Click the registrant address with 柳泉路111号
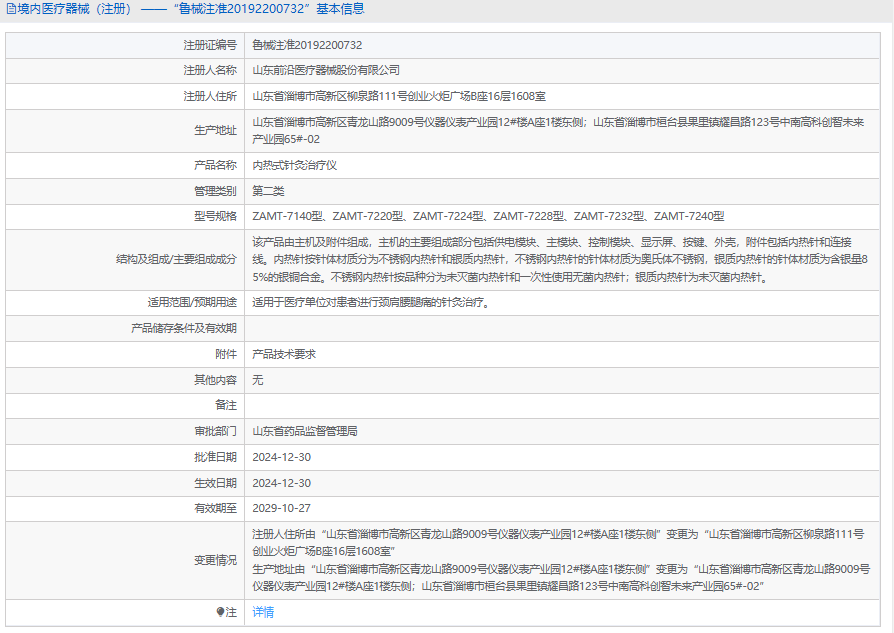This screenshot has width=894, height=633. 399,96
